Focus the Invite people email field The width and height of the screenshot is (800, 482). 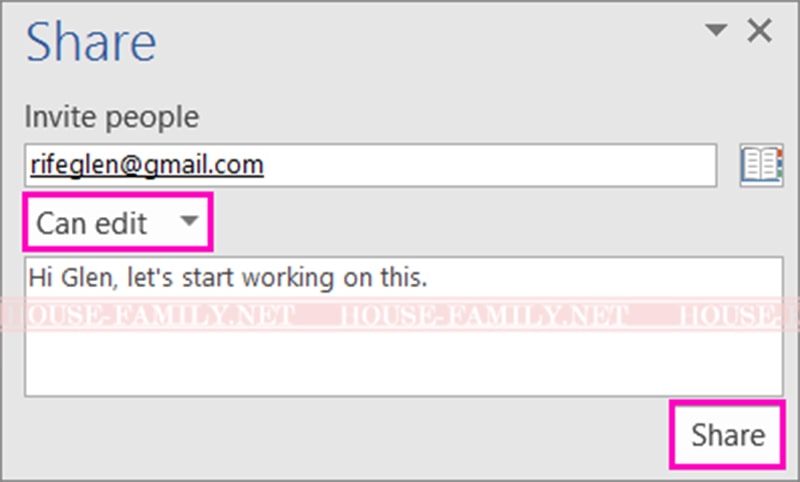point(370,165)
